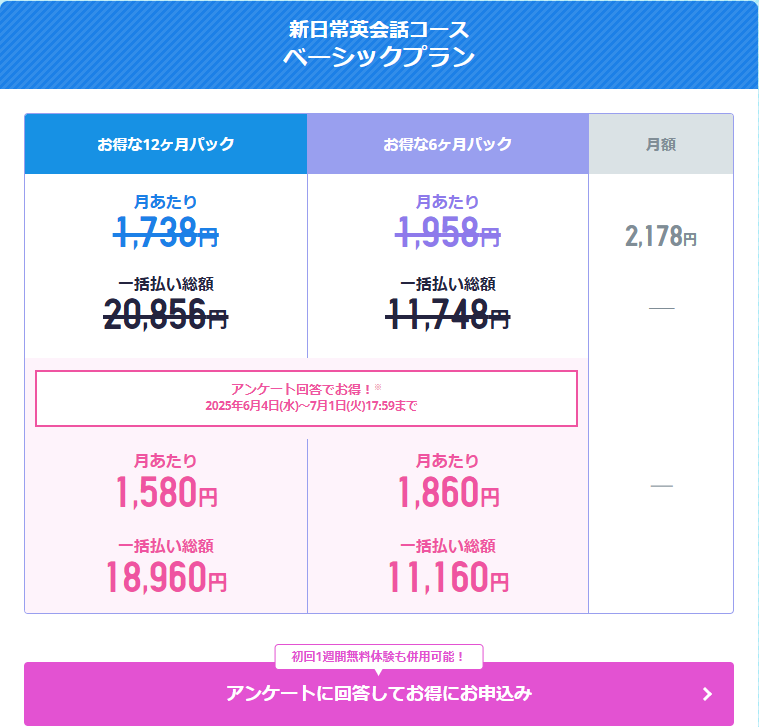The height and width of the screenshot is (727, 759).
Task: Click the struck-through 1,958円 price
Action: 448,232
